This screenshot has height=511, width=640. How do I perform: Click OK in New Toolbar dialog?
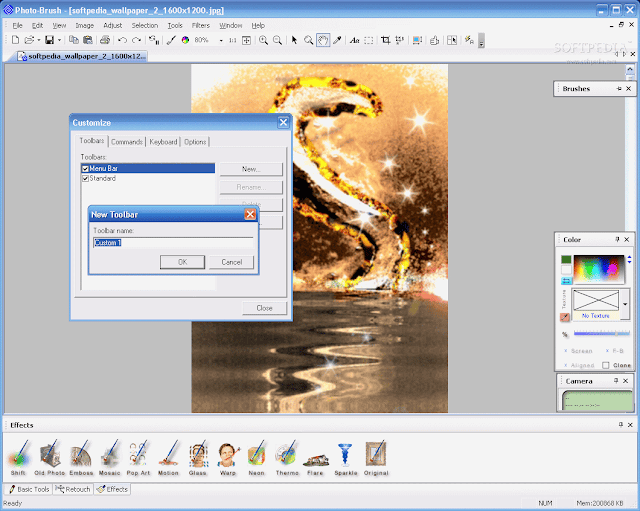click(x=182, y=262)
